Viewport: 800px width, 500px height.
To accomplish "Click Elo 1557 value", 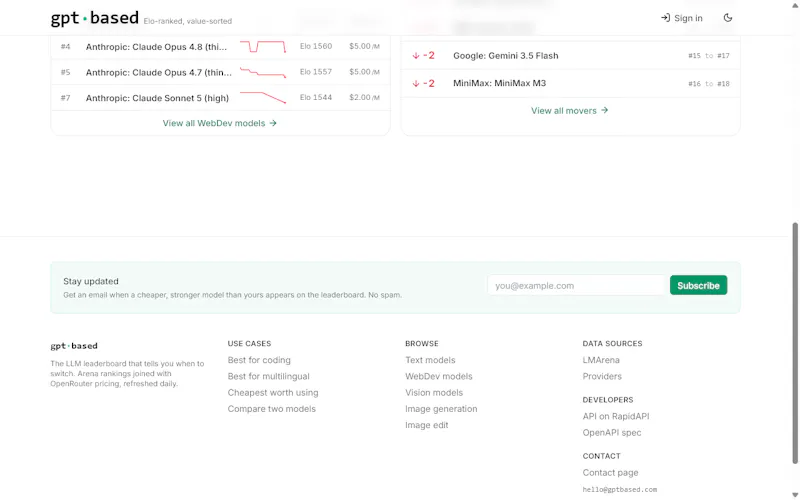I will coord(316,71).
